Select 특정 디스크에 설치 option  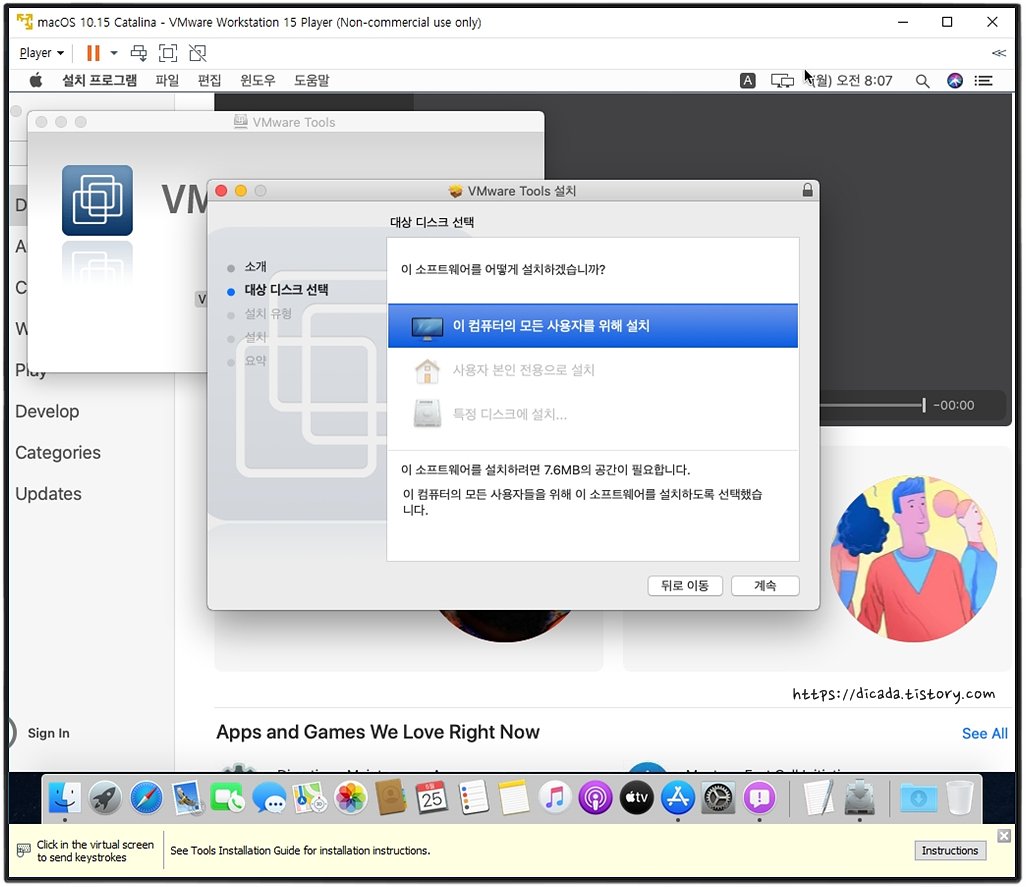point(593,414)
